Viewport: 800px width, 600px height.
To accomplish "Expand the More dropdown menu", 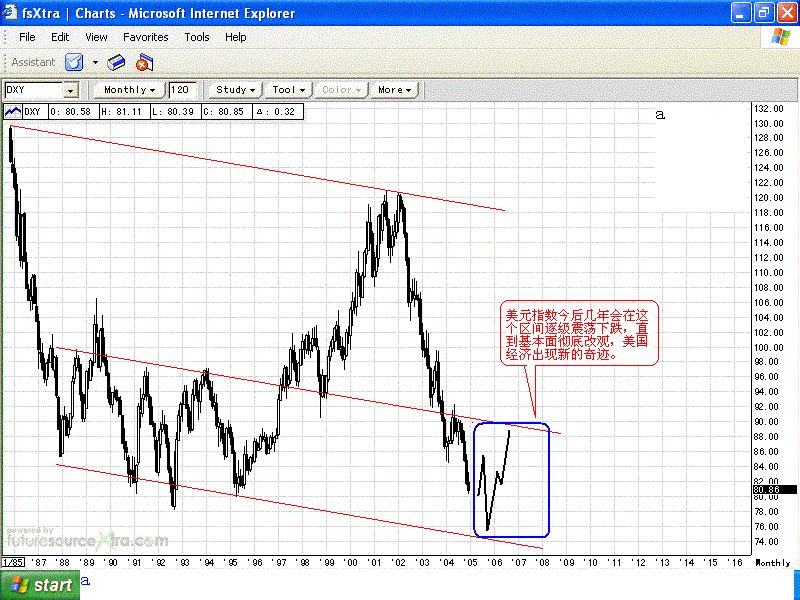I will 394,90.
